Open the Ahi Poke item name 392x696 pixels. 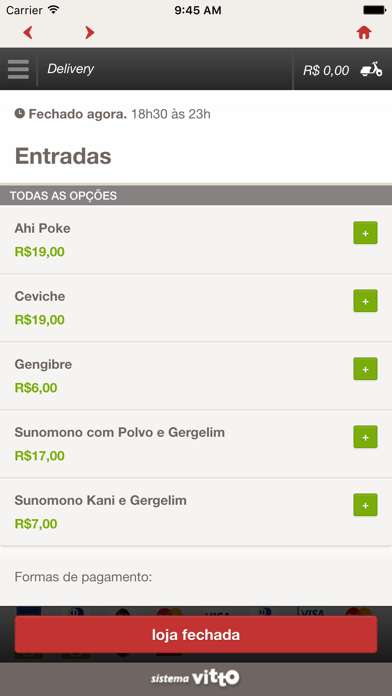(42, 229)
